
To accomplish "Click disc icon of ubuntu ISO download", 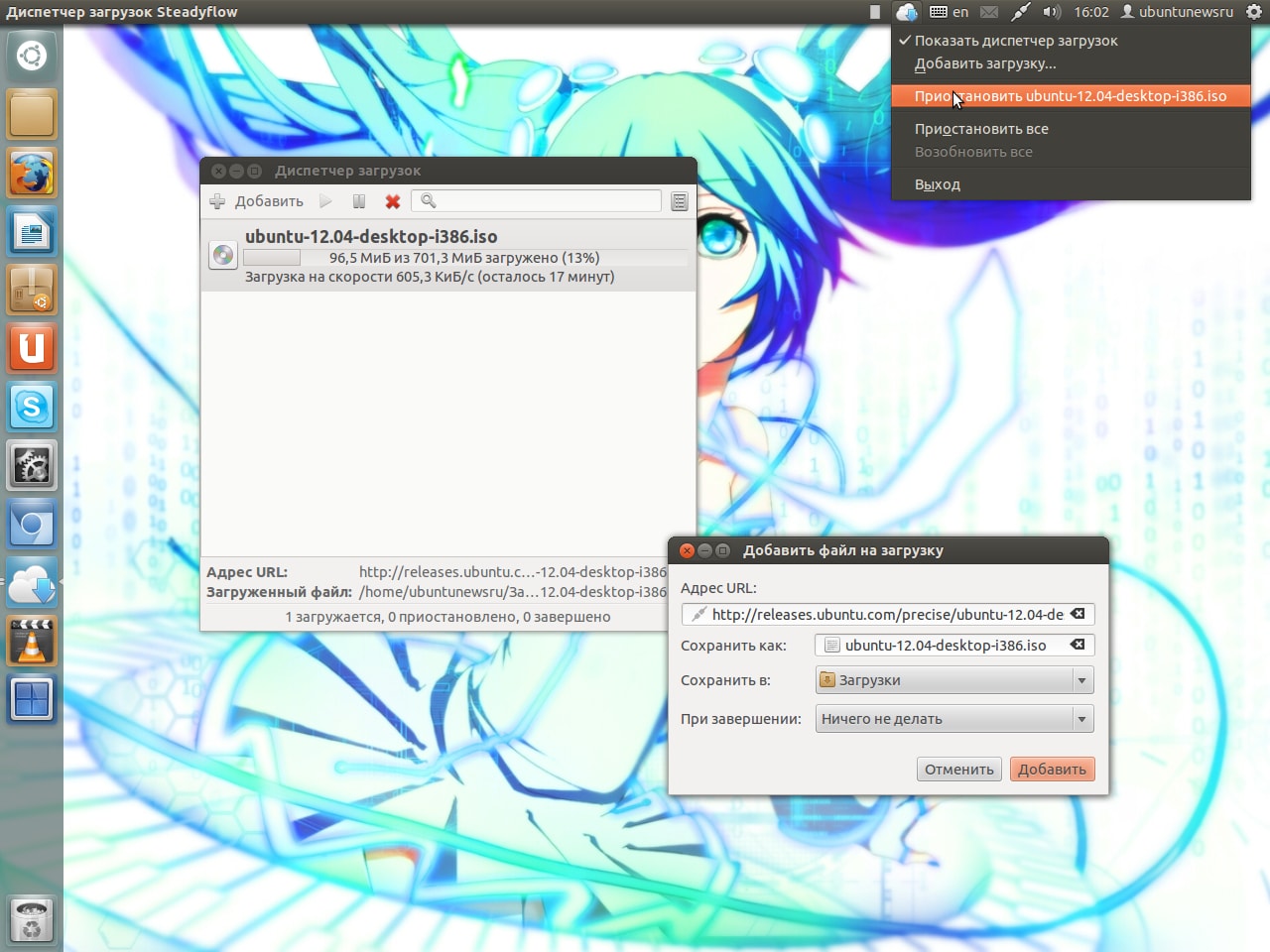I will (x=223, y=256).
